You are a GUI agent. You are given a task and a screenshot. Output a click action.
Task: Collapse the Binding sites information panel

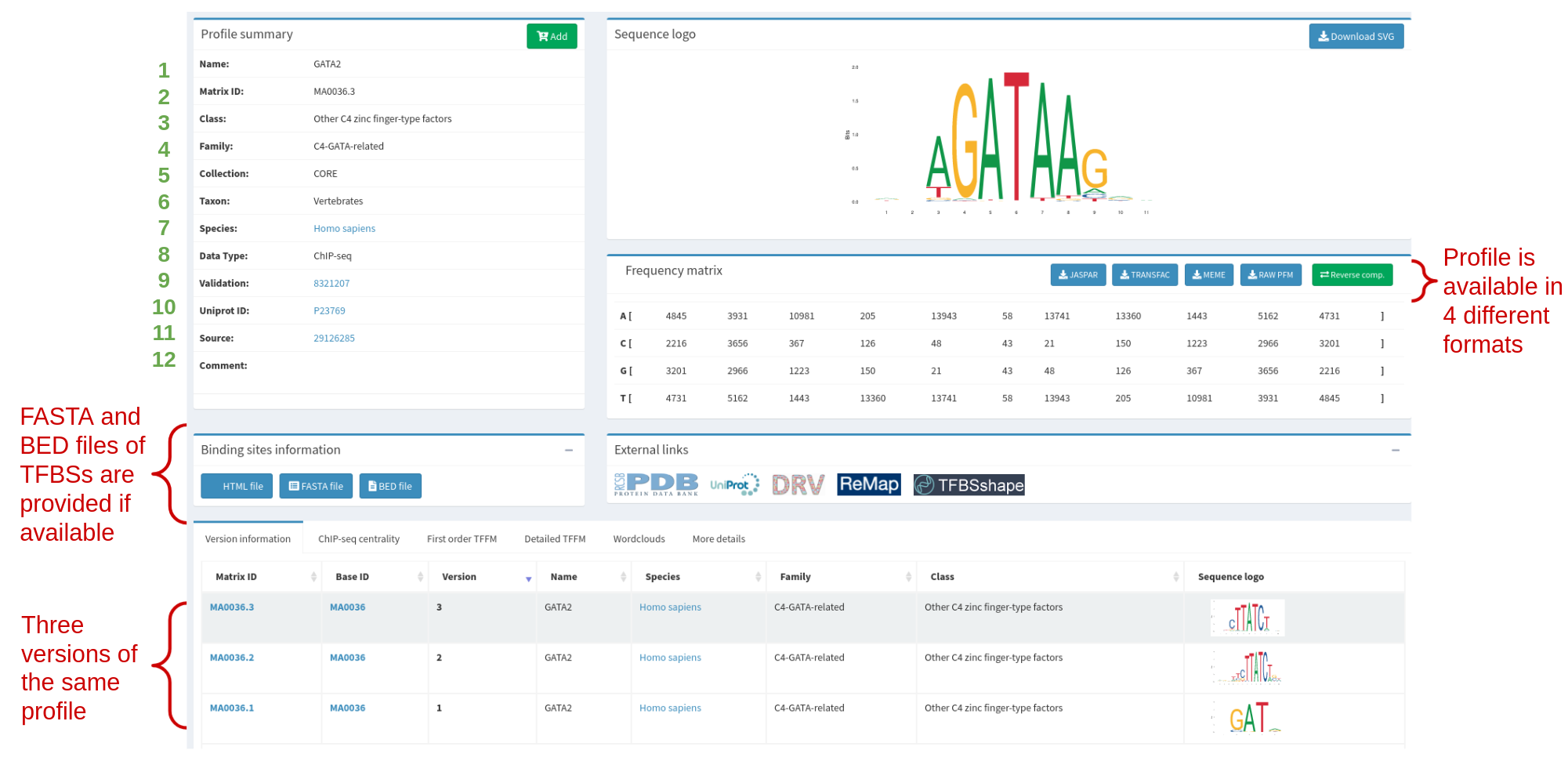click(x=569, y=450)
